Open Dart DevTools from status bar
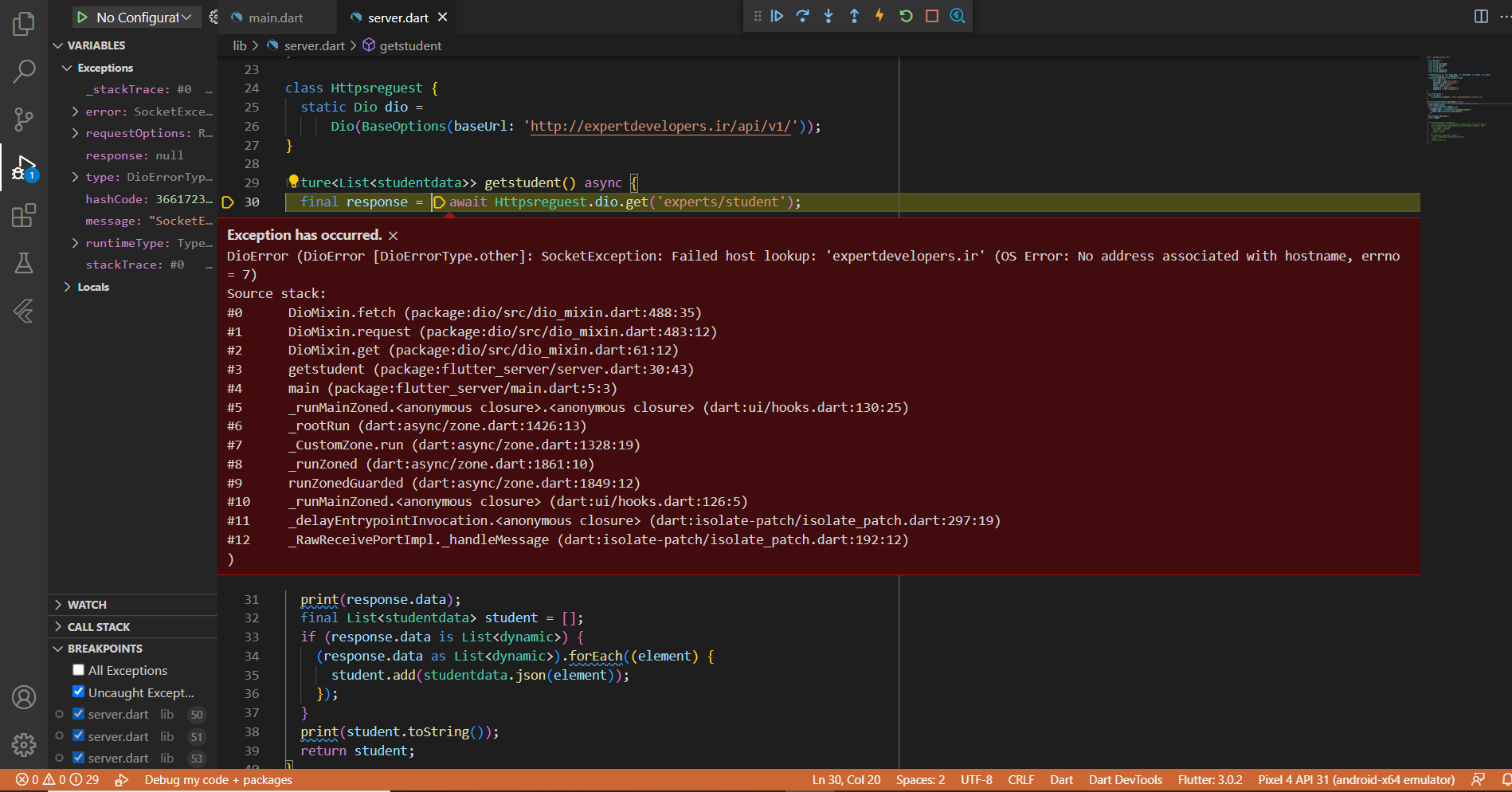 (x=1126, y=779)
